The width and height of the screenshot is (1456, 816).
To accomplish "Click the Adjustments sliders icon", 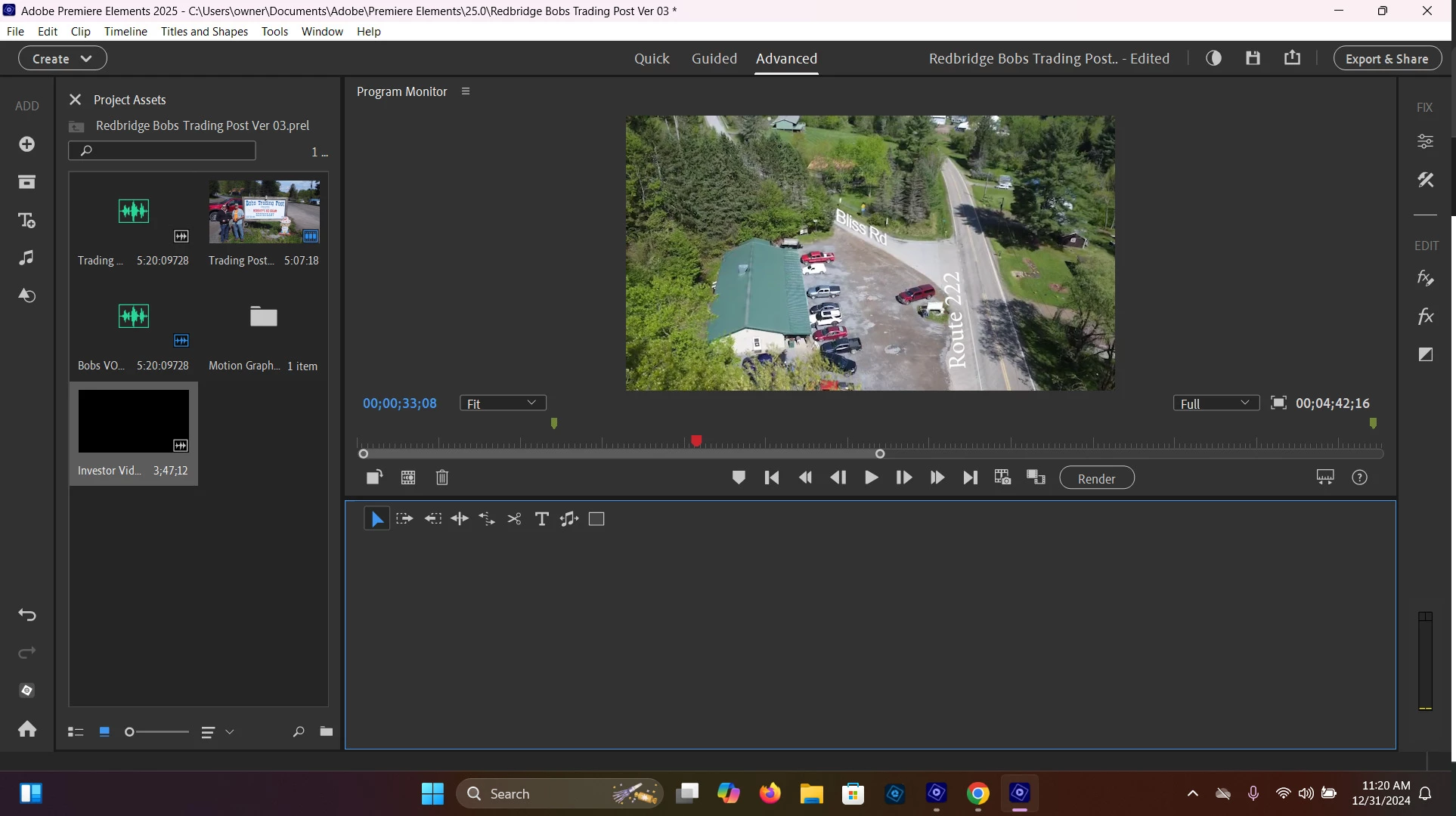I will [1425, 141].
